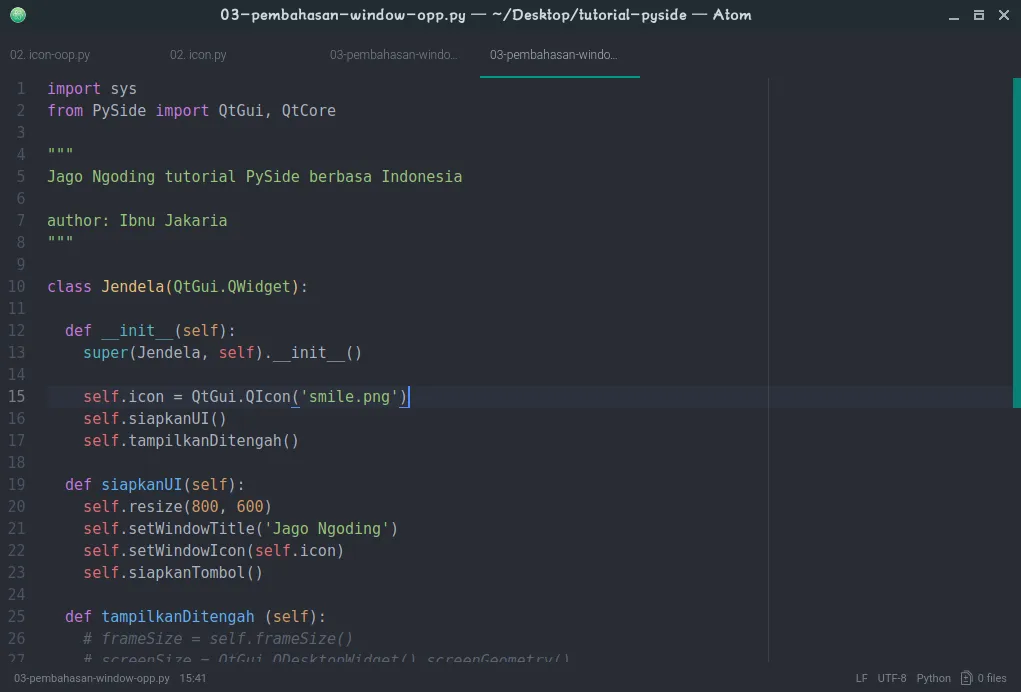
Task: Open the UTF-8 encoding selector
Action: click(x=890, y=677)
